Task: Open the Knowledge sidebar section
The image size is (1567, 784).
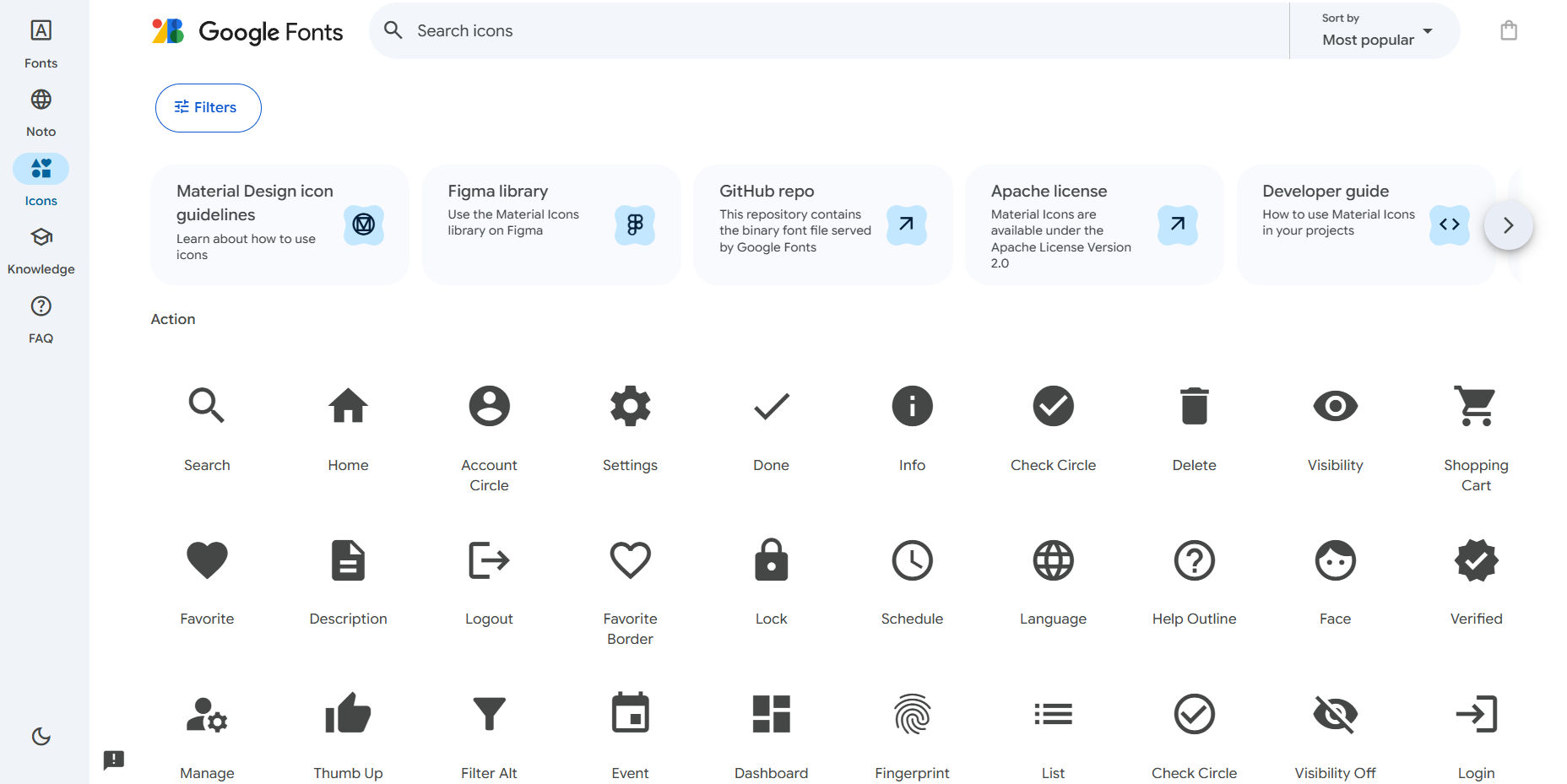Action: tap(41, 251)
